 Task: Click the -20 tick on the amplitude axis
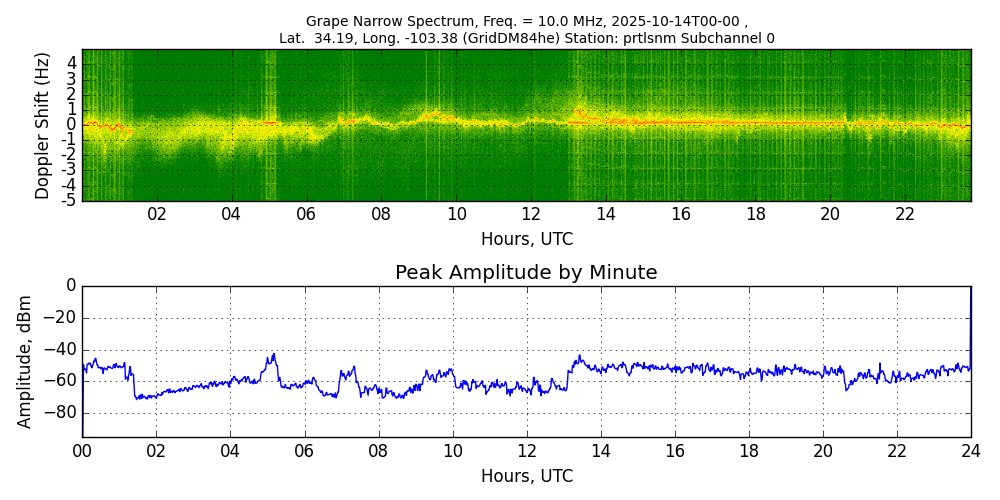(63, 318)
